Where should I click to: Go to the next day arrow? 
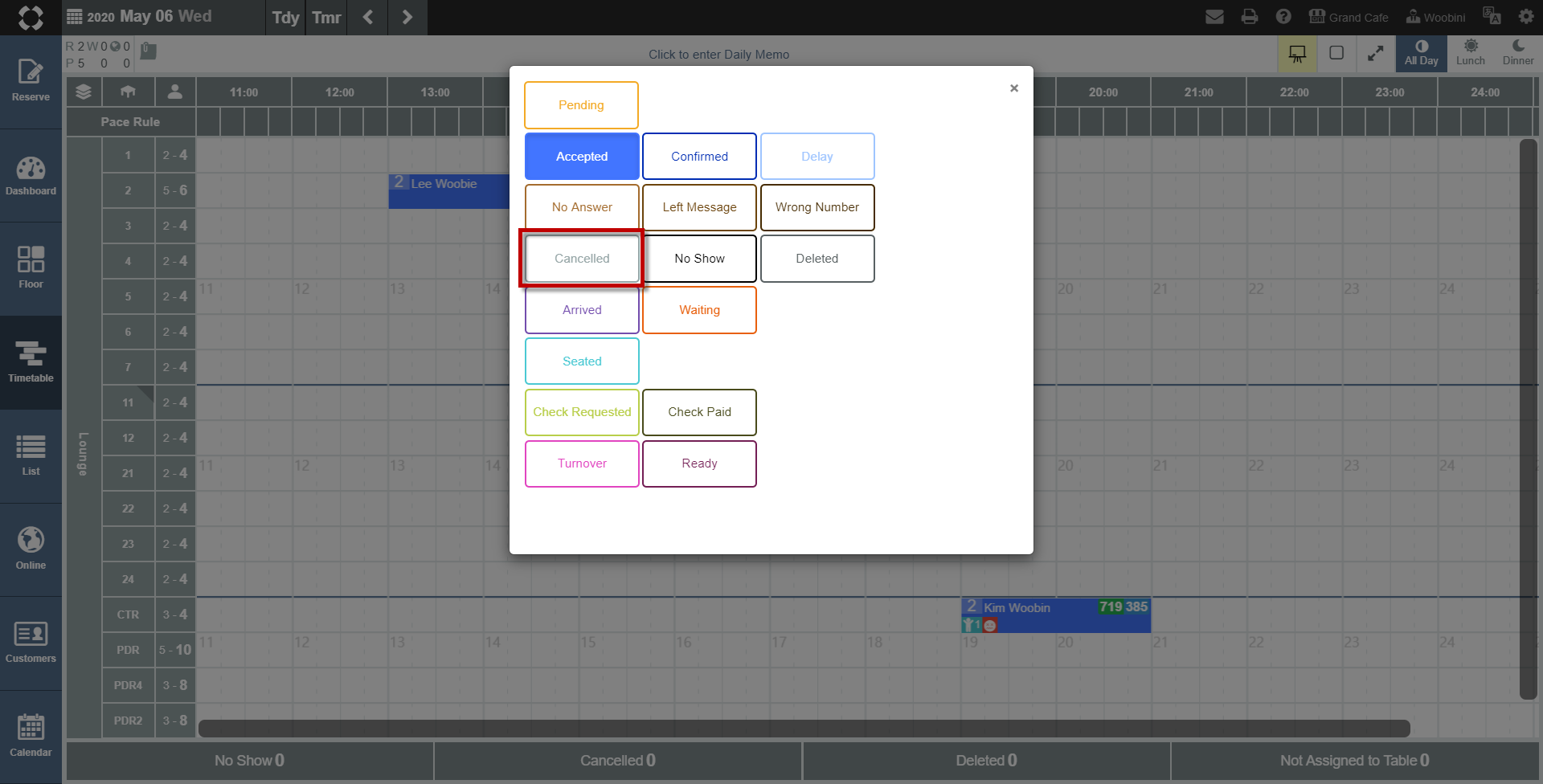(x=407, y=18)
